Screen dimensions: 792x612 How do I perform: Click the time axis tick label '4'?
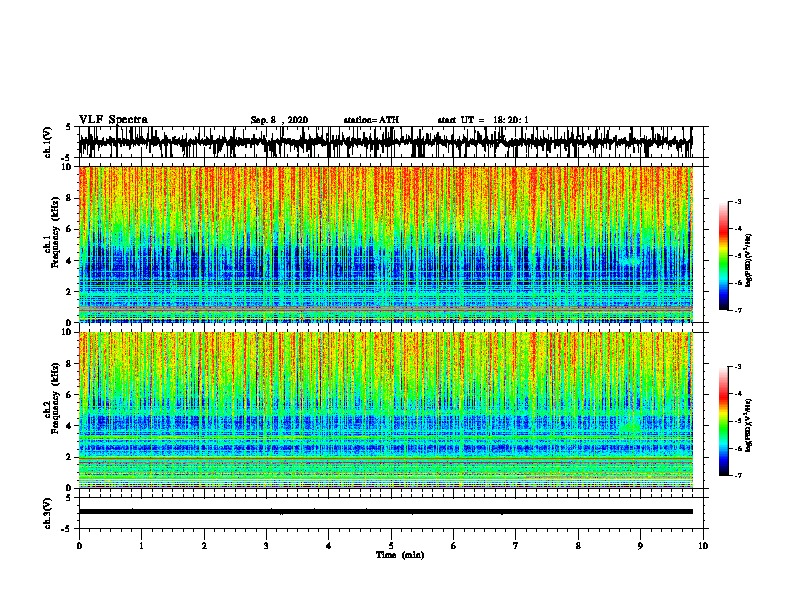pos(329,546)
